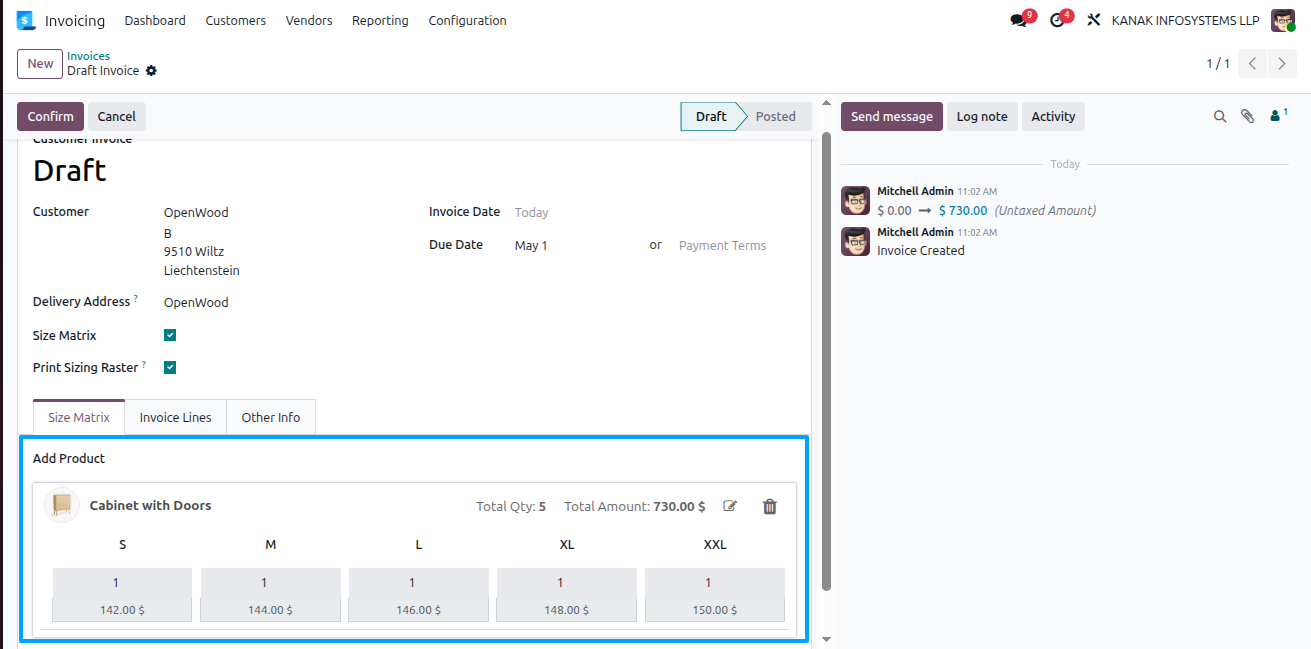Switch to the Size Matrix tab
The width and height of the screenshot is (1311, 649).
tap(79, 417)
